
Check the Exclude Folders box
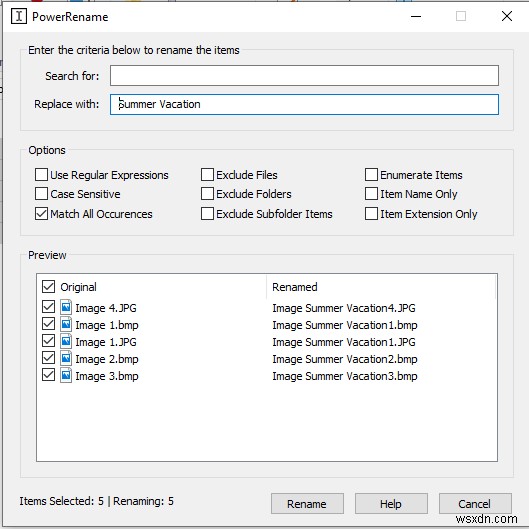pos(207,194)
